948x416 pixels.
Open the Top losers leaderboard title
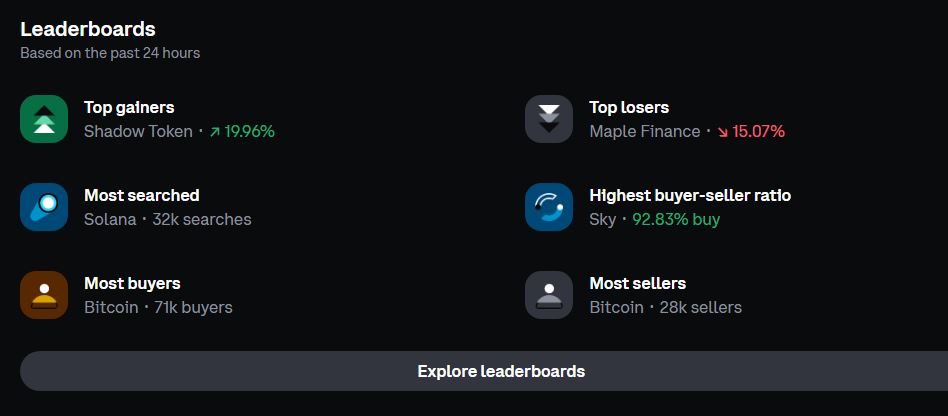(629, 108)
